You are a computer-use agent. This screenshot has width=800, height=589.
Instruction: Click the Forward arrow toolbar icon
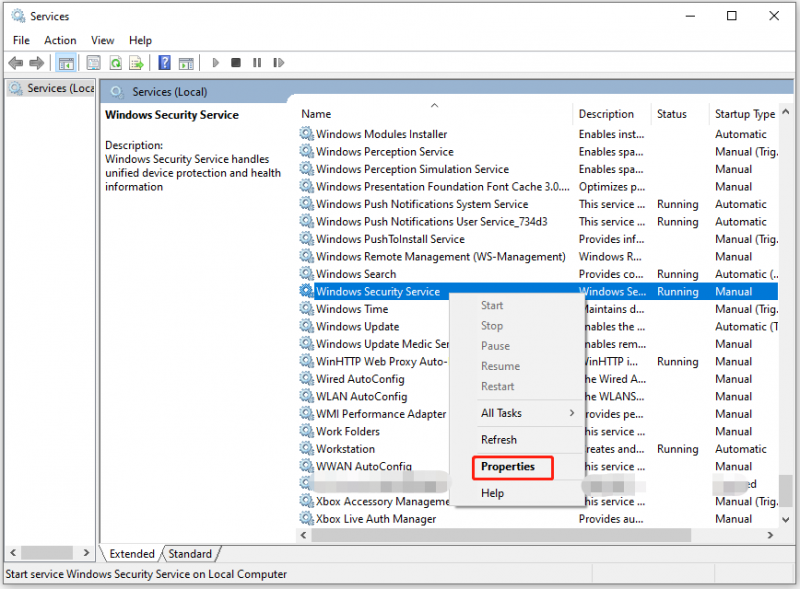[36, 63]
